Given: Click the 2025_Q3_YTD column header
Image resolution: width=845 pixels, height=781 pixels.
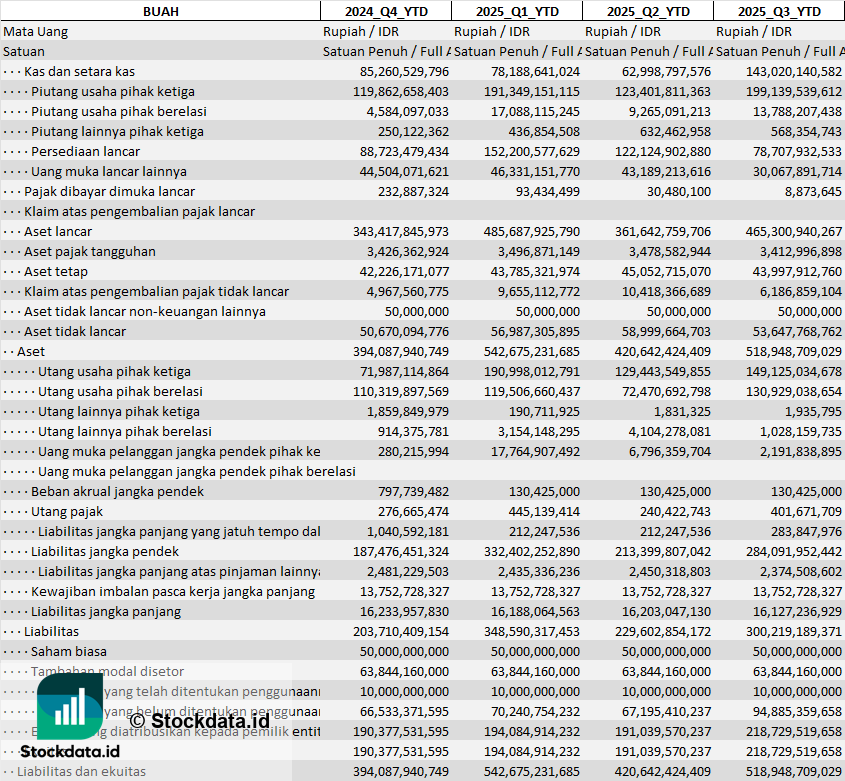Looking at the screenshot, I should pyautogui.click(x=778, y=11).
